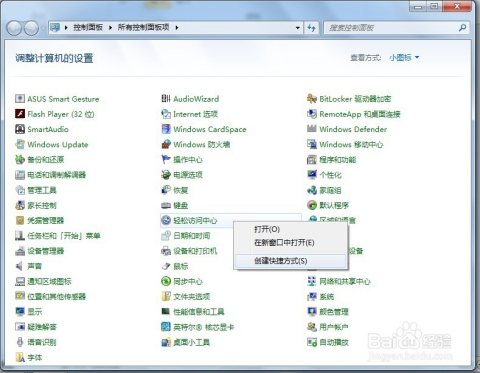Open the 电话和调制解调器 link

click(x=57, y=175)
